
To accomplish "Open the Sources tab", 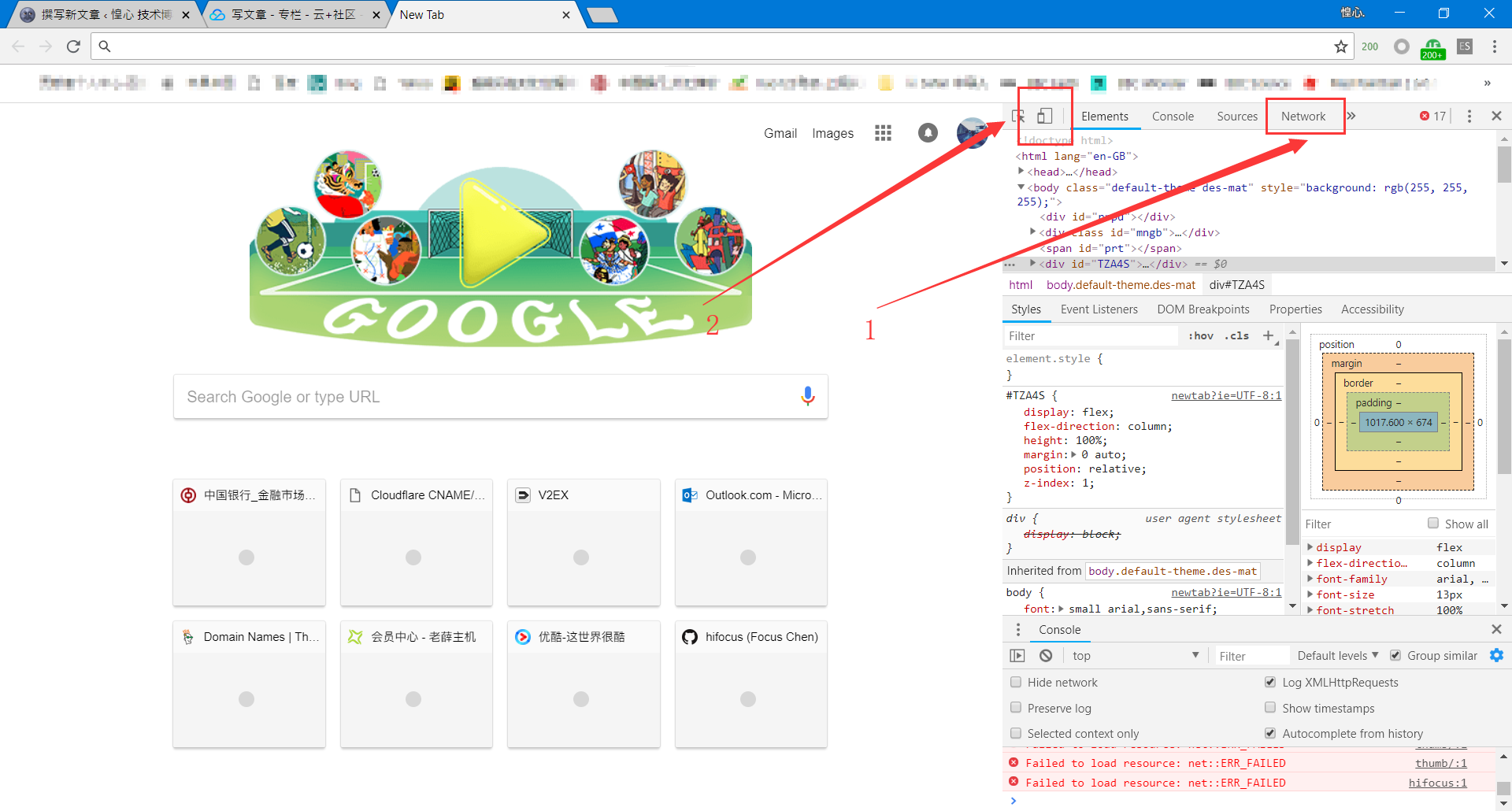I will tap(1237, 116).
